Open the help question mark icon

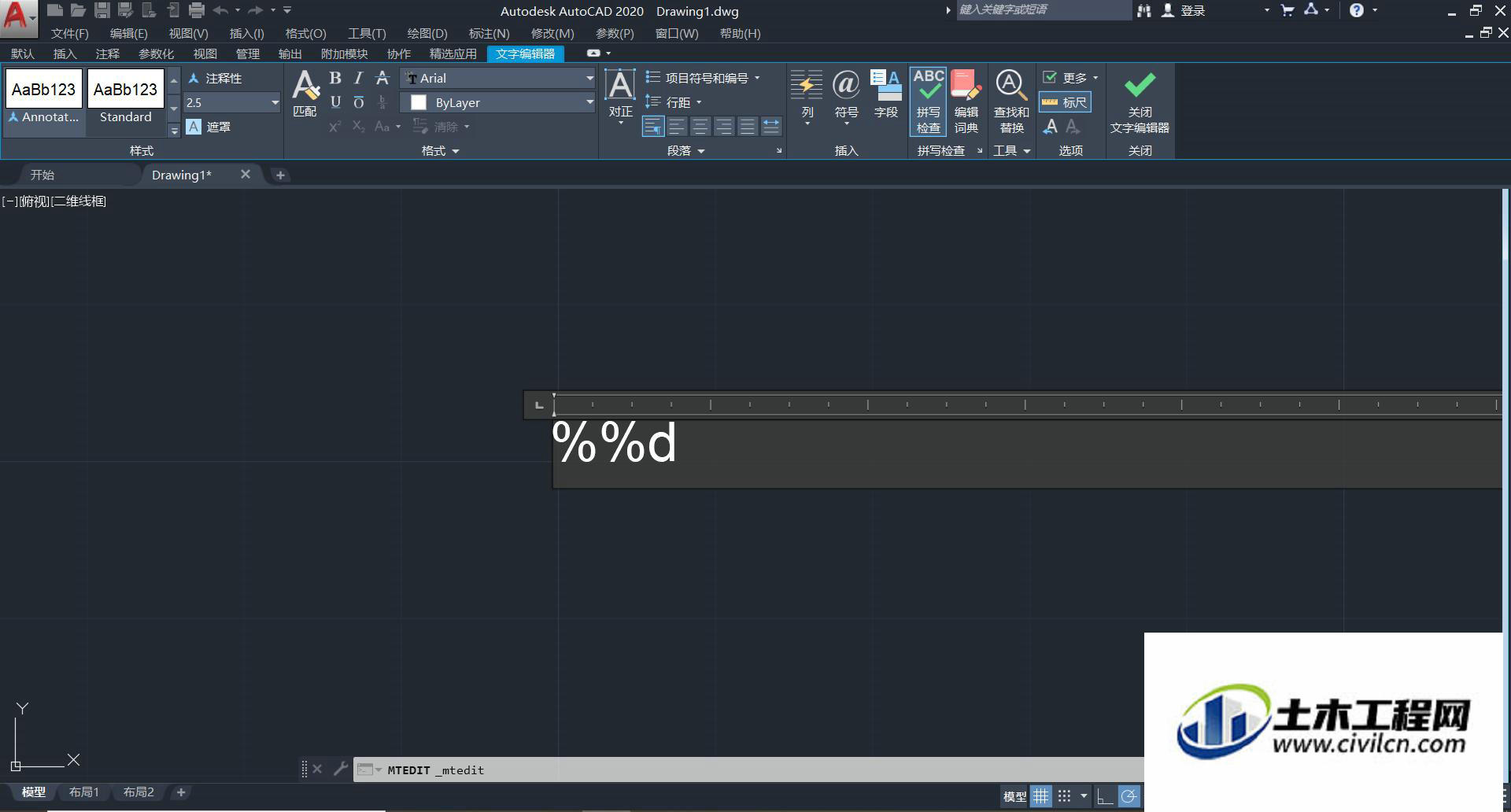click(x=1357, y=10)
